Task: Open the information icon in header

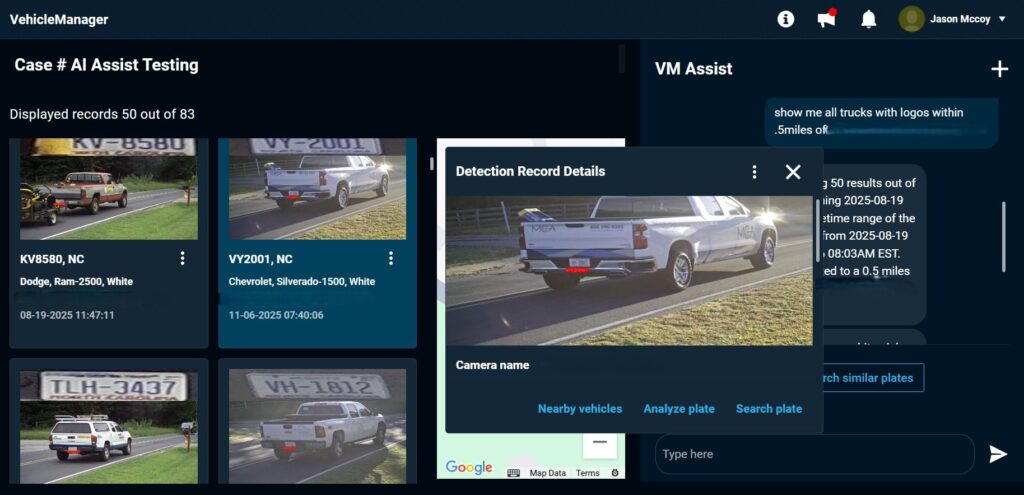Action: tap(786, 19)
